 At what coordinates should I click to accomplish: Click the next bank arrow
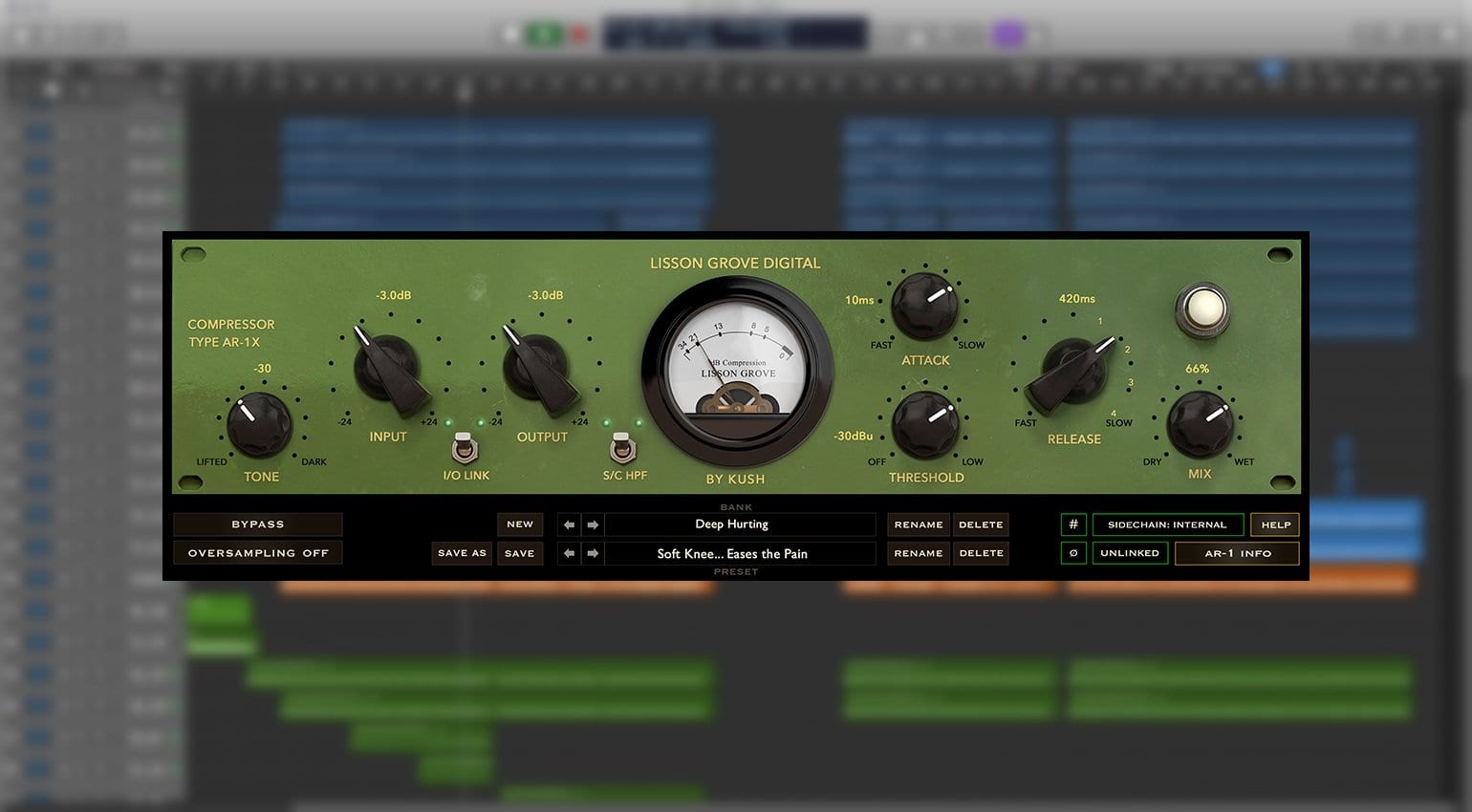pyautogui.click(x=594, y=524)
